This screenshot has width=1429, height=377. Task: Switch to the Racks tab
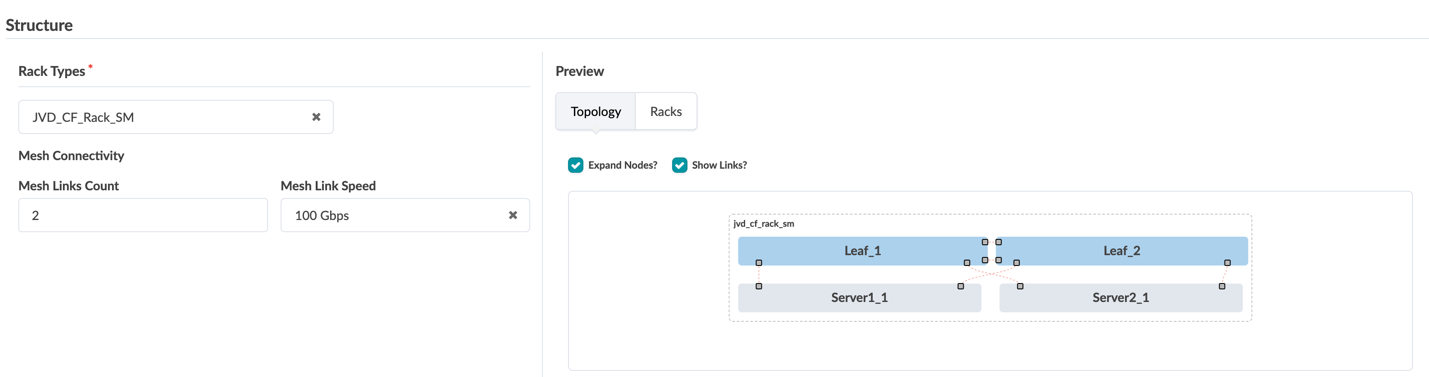666,111
